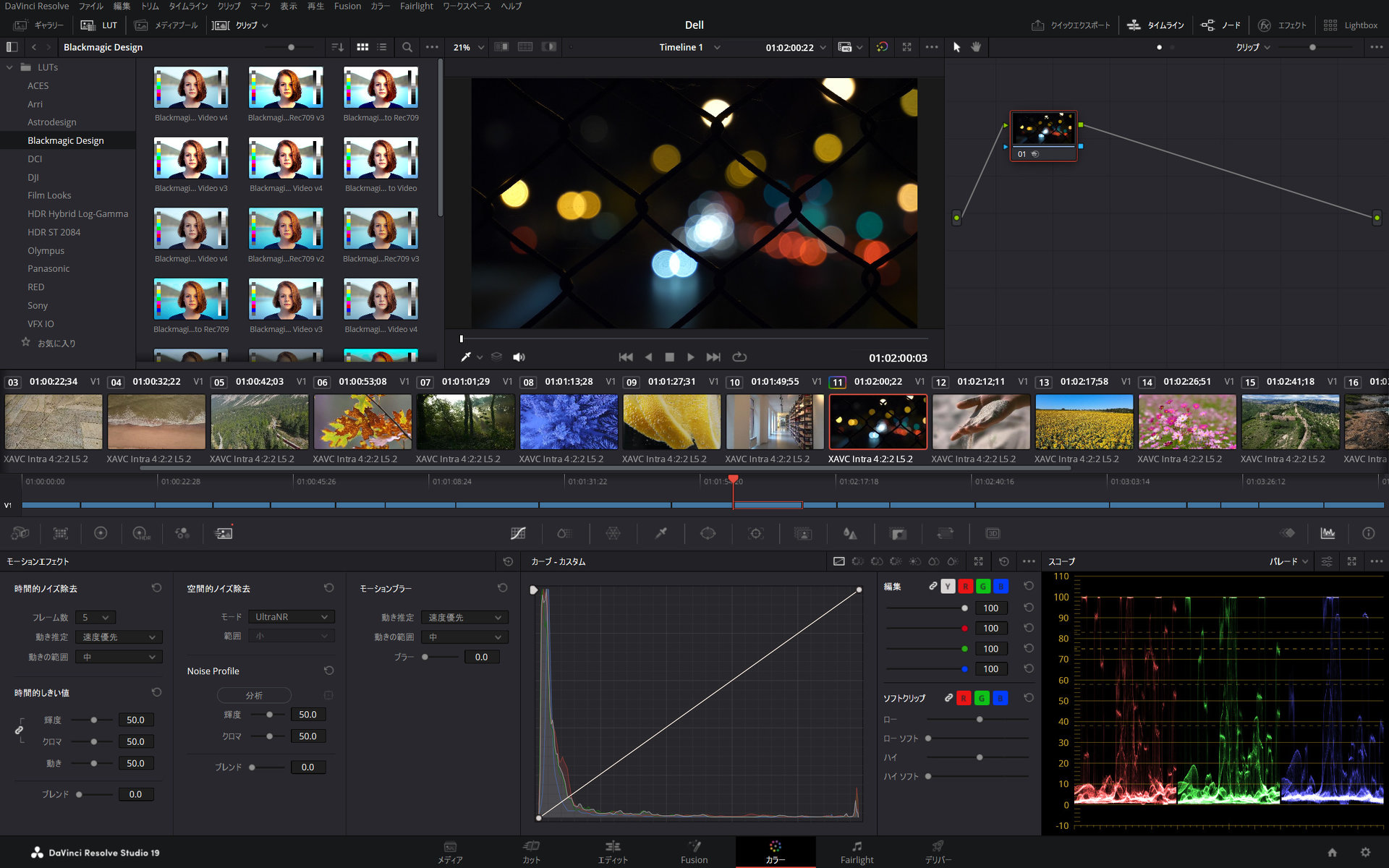Open the Blur palette

[x=850, y=533]
